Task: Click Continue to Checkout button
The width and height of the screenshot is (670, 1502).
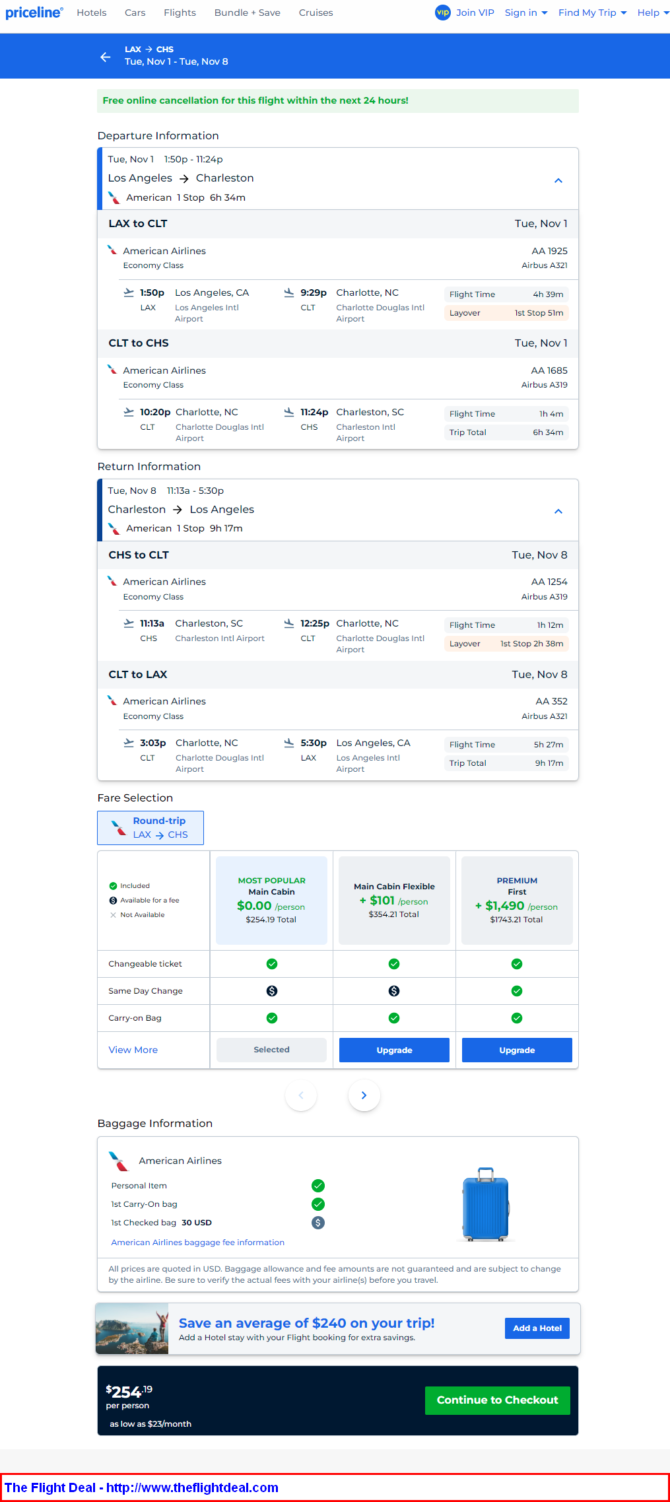Action: tap(497, 1400)
